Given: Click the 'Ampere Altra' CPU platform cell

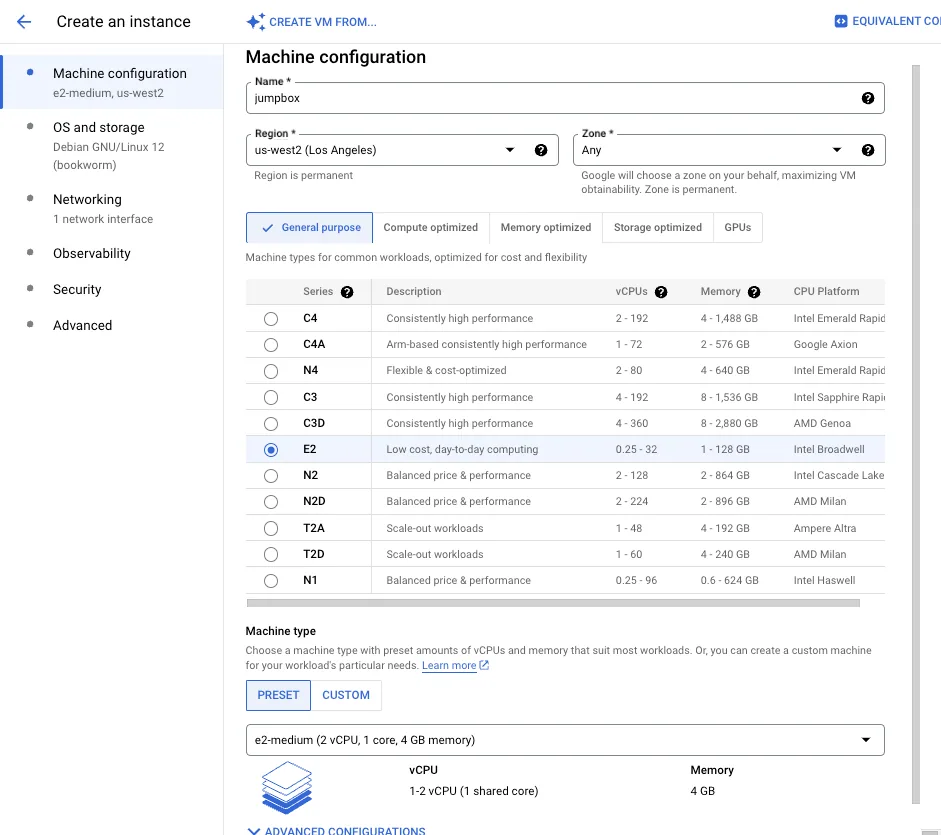Looking at the screenshot, I should [825, 528].
